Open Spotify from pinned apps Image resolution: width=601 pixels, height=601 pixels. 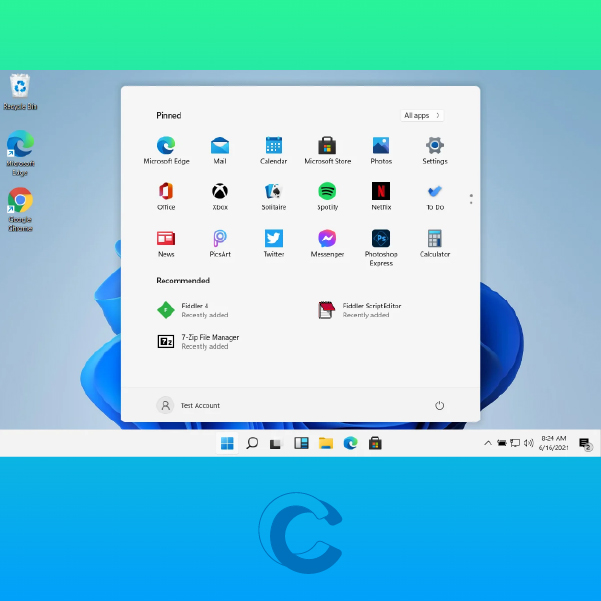coord(327,196)
